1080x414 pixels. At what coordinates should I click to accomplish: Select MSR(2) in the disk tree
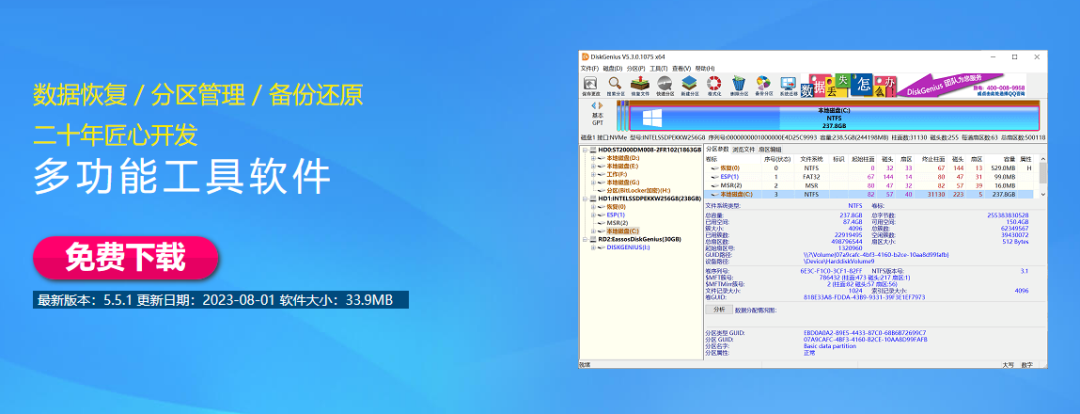click(x=617, y=222)
